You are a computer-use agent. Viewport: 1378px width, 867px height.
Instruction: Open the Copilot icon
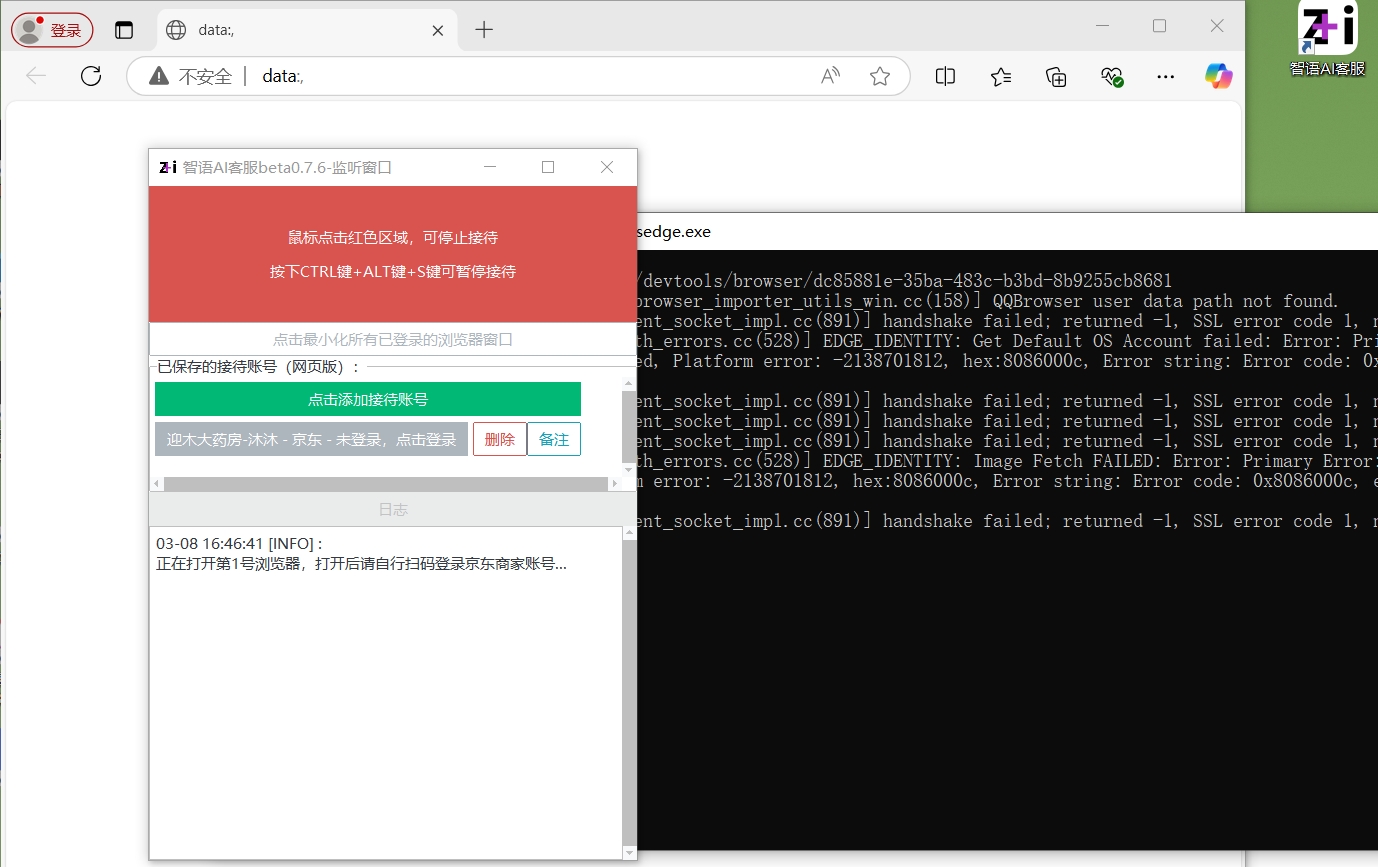click(x=1218, y=76)
